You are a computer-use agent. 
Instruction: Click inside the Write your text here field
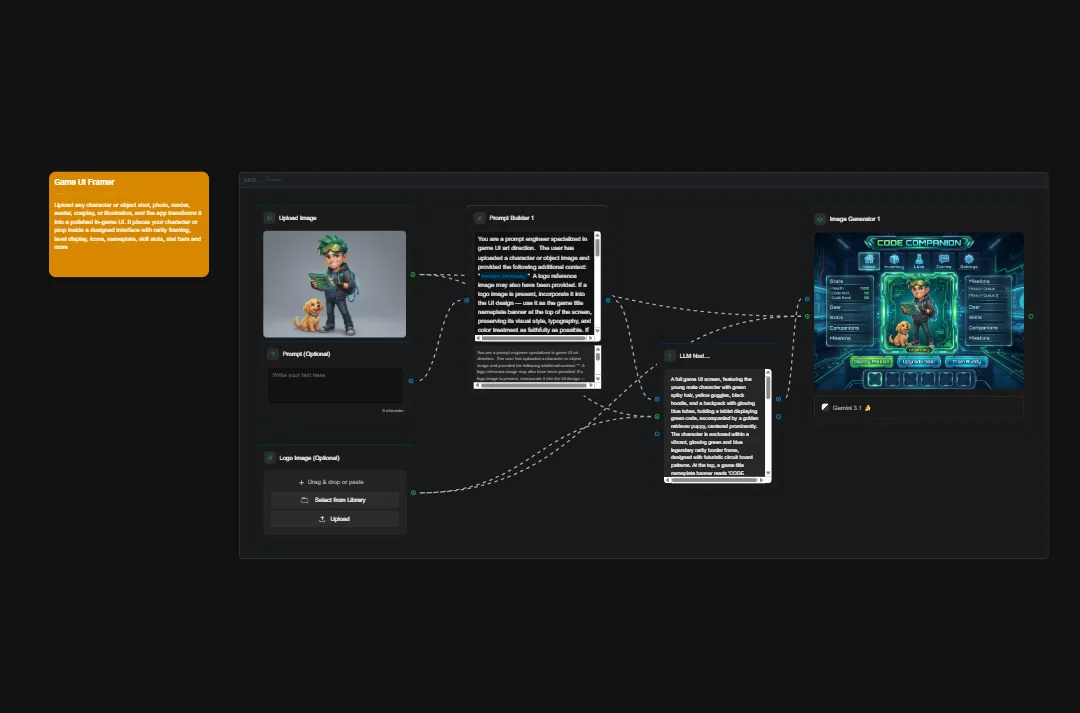pos(335,385)
